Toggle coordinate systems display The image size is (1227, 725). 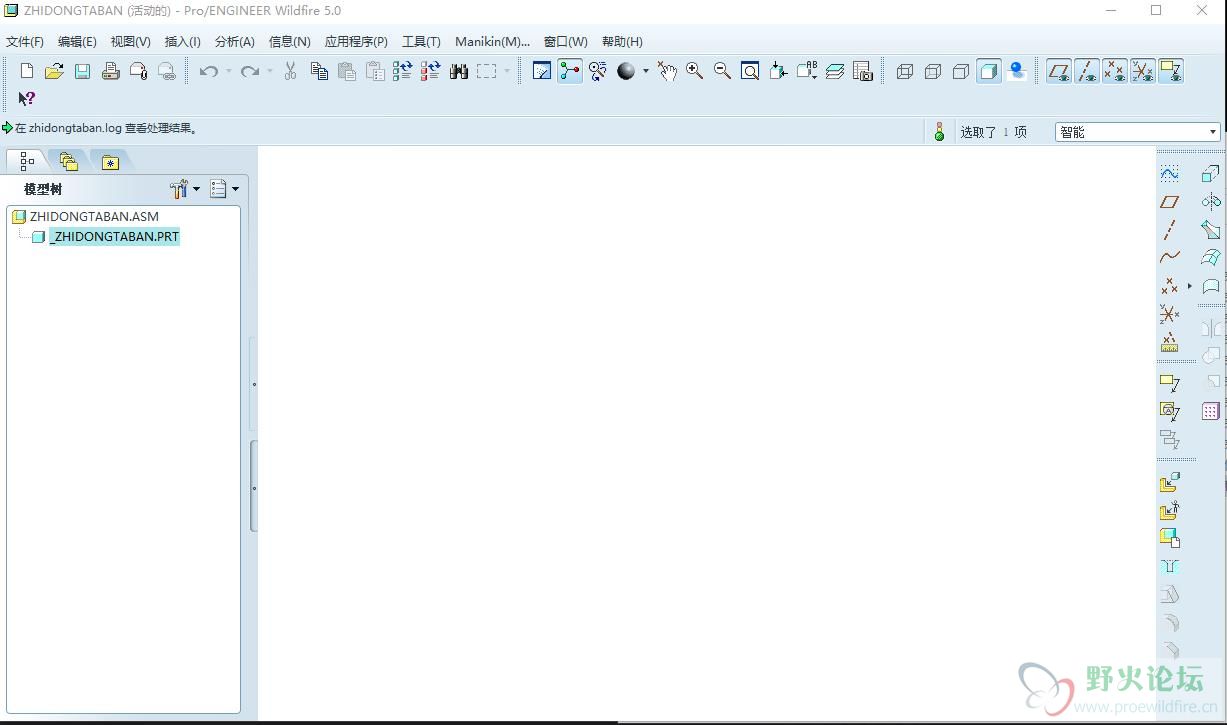pyautogui.click(x=1143, y=71)
